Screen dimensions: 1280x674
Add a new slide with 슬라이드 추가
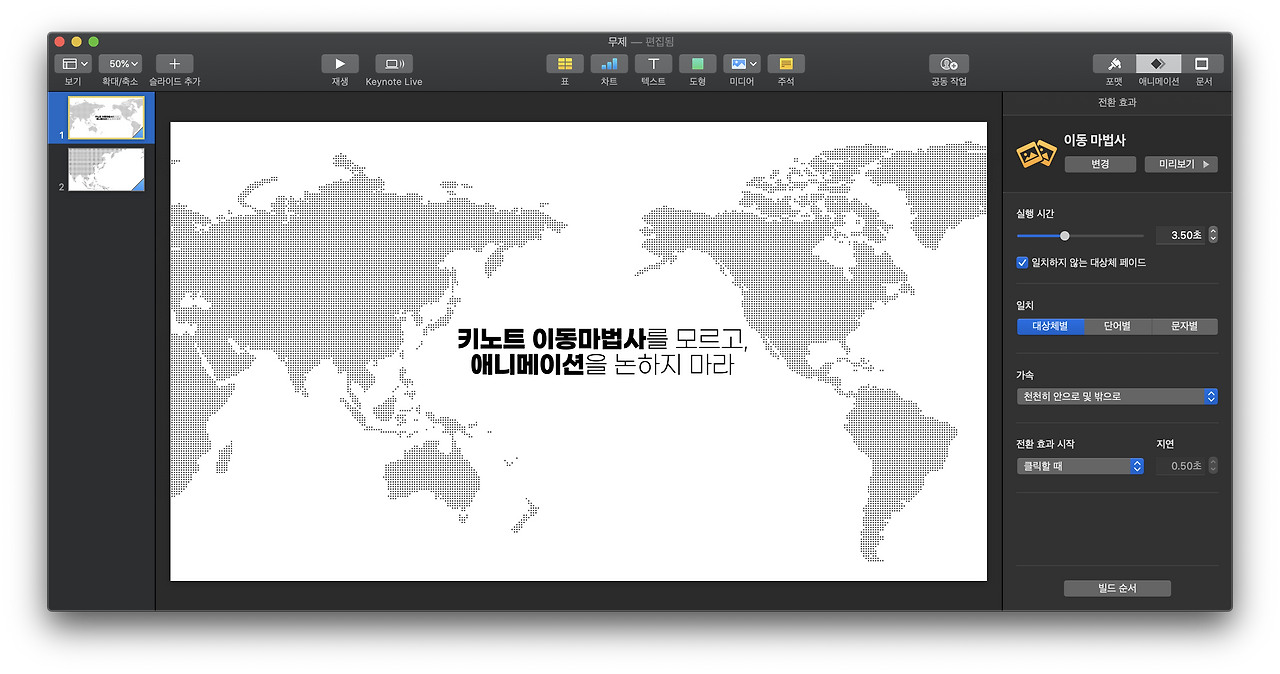pos(175,64)
